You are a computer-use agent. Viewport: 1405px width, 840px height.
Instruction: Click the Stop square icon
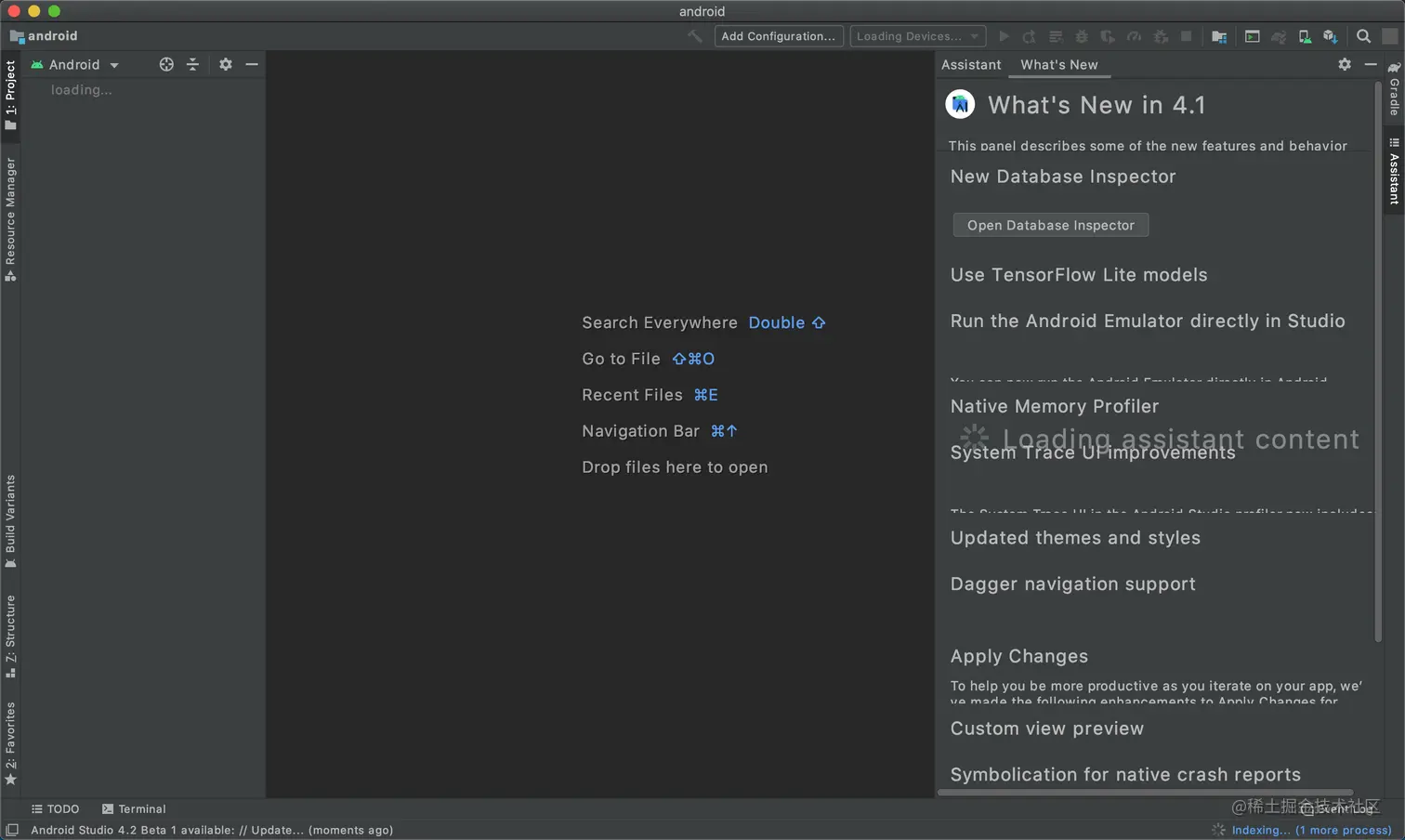1187,36
